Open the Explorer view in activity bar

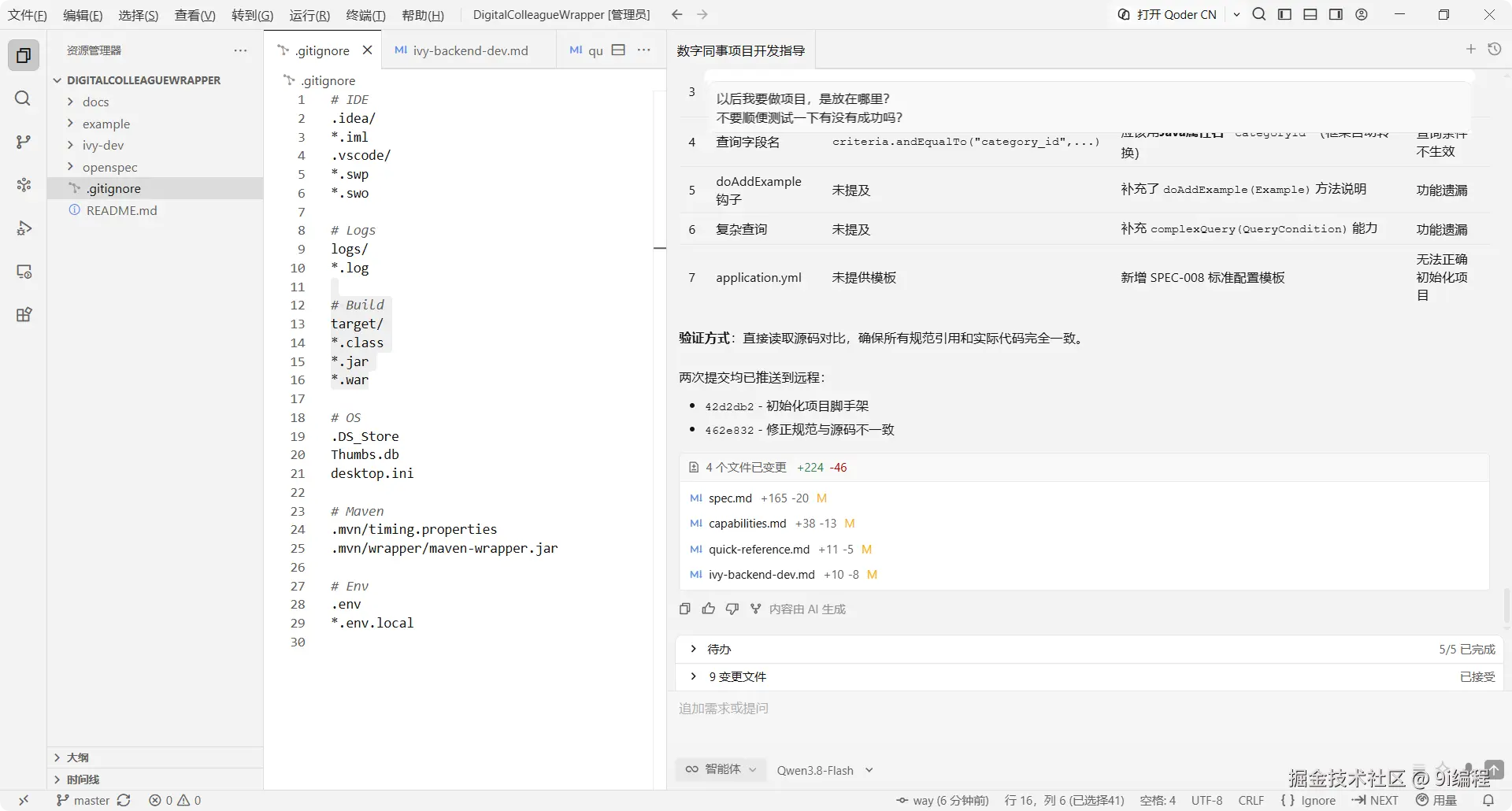point(24,55)
